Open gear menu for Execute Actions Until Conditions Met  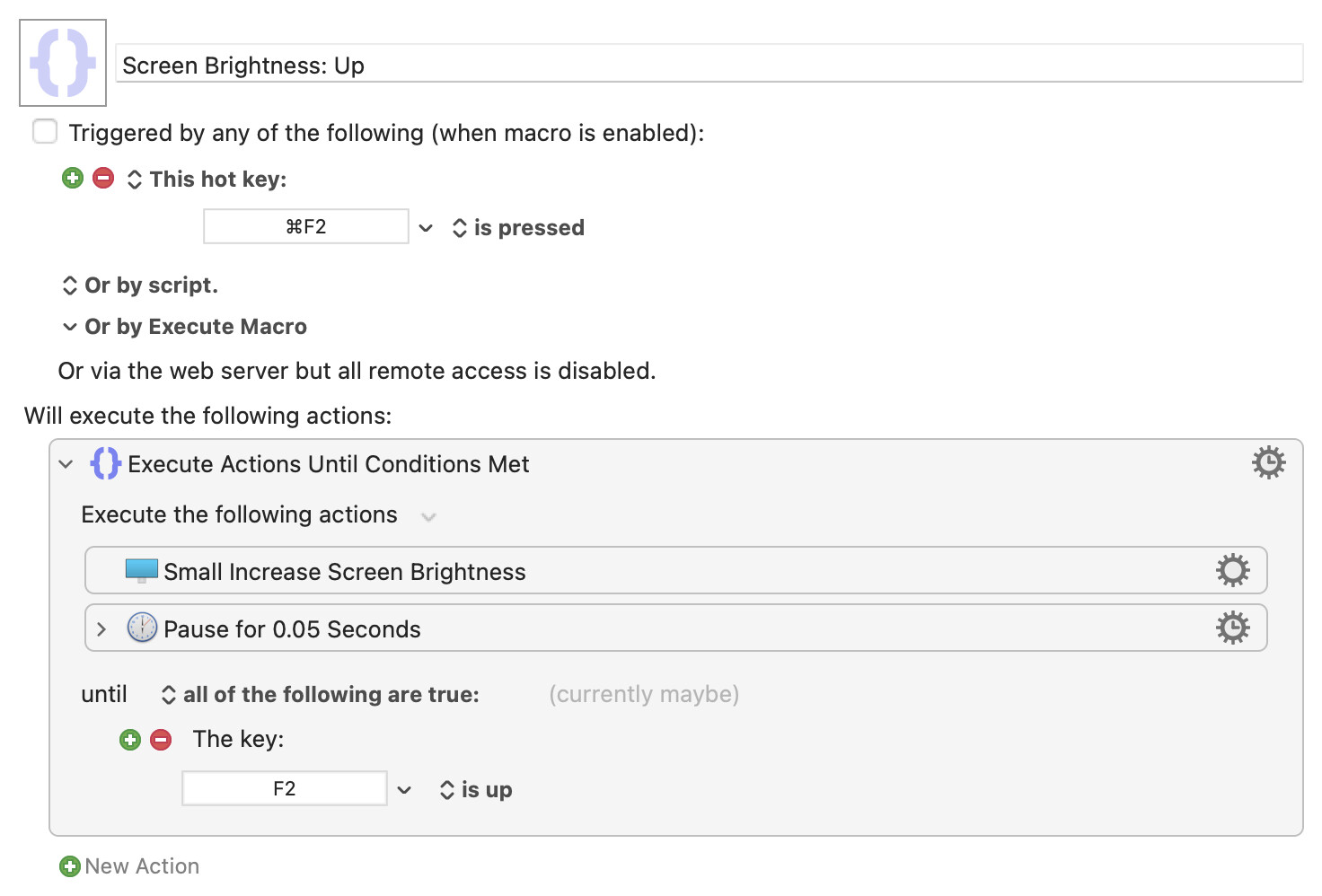[1268, 463]
